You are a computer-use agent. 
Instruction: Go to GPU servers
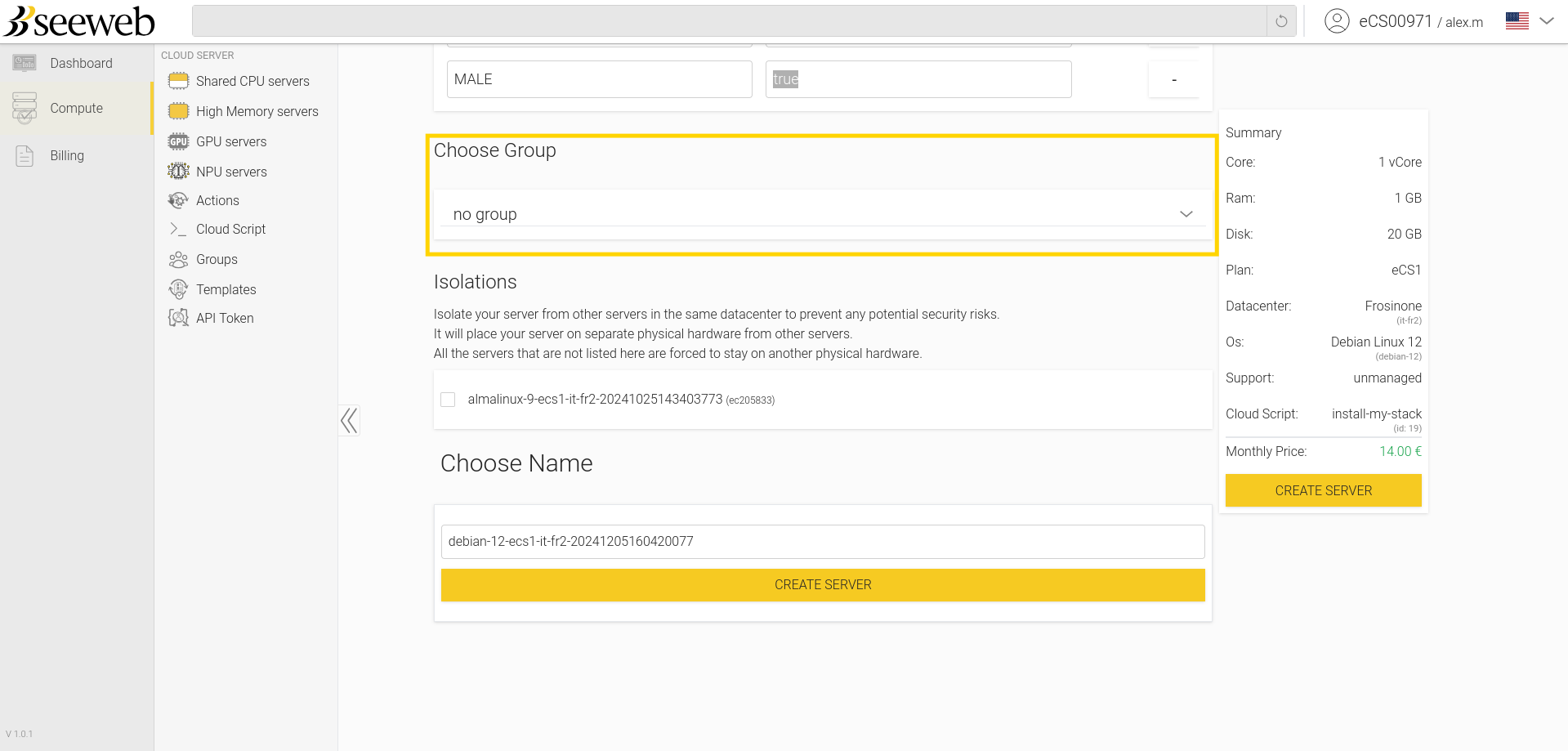point(231,141)
